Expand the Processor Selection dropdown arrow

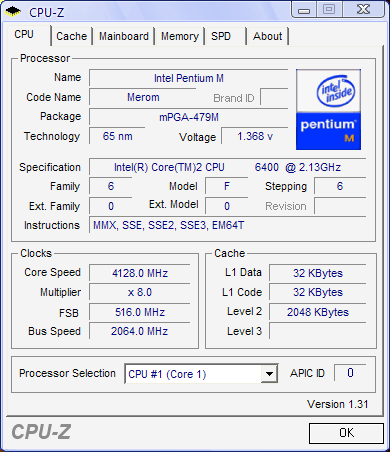tap(269, 374)
